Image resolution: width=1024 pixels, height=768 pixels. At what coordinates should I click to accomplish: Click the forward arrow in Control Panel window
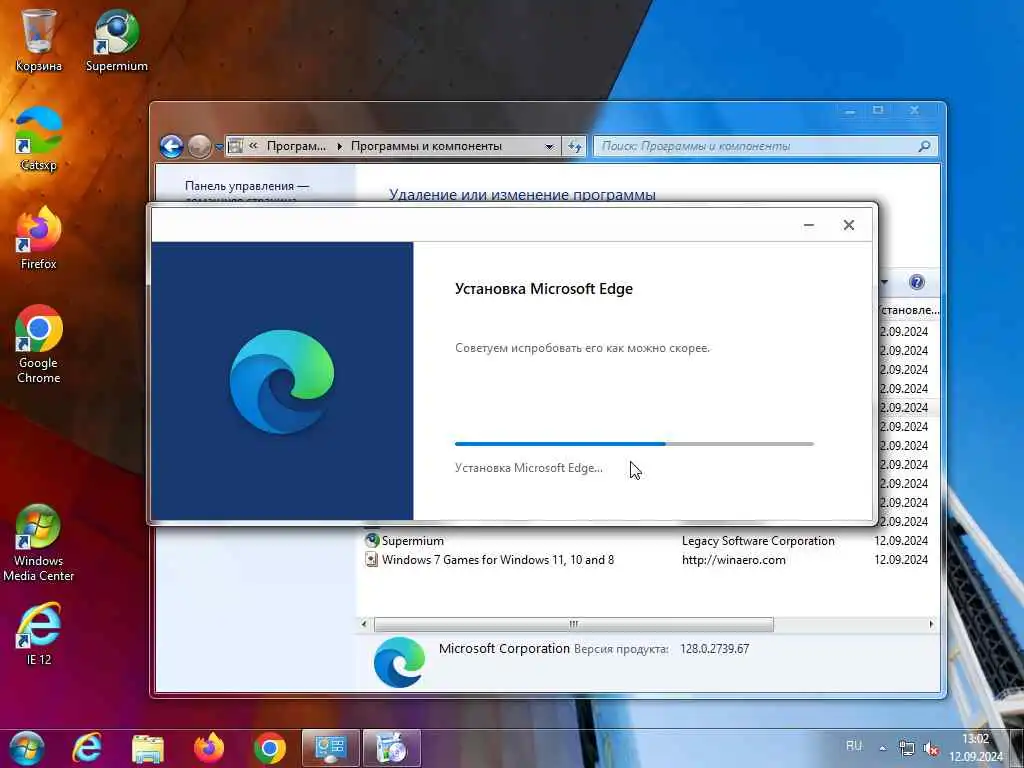(199, 146)
